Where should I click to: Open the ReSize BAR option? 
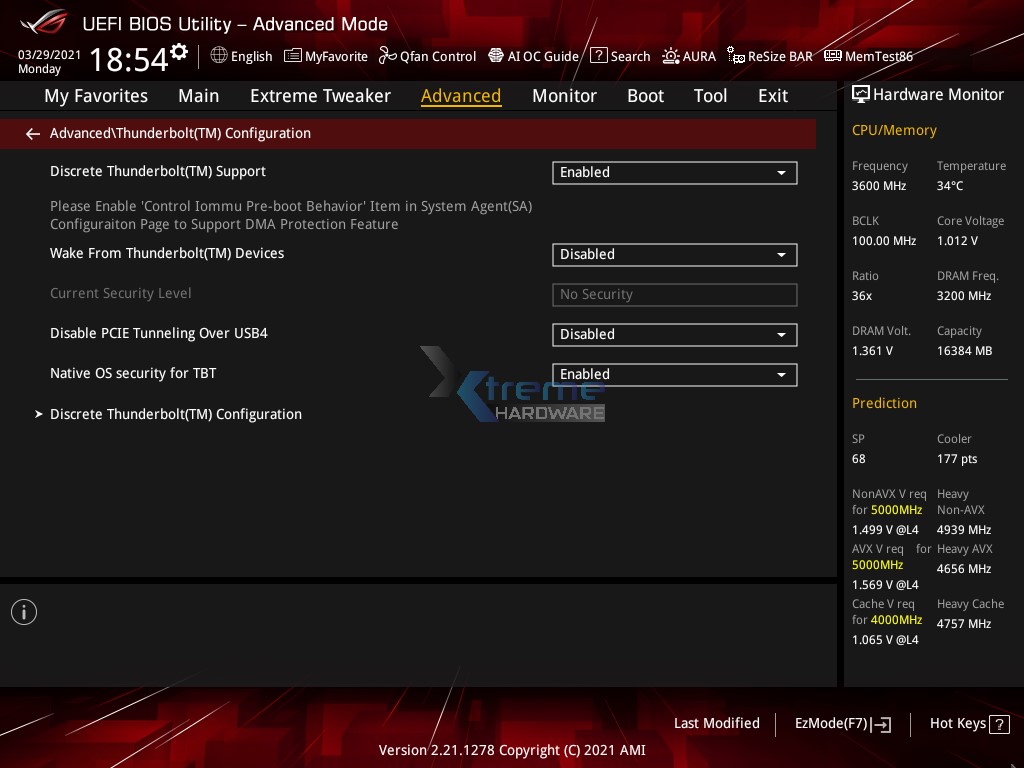[x=769, y=56]
